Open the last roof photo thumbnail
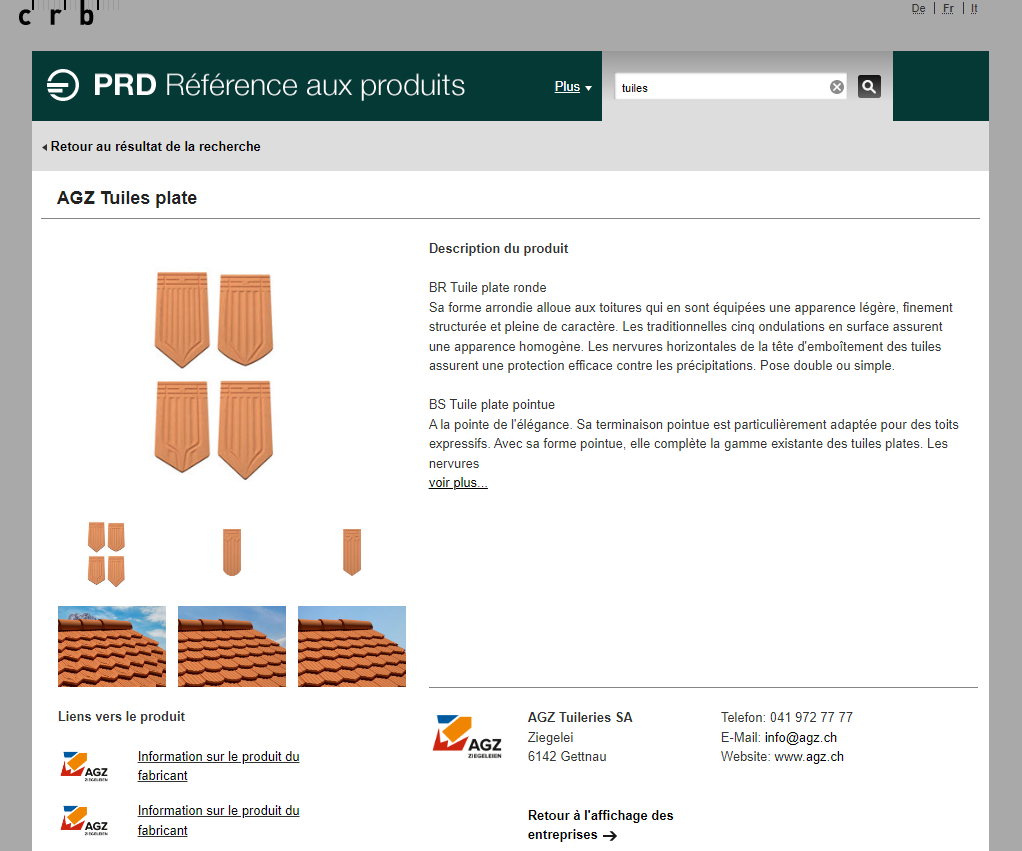Image resolution: width=1022 pixels, height=851 pixels. [x=352, y=646]
